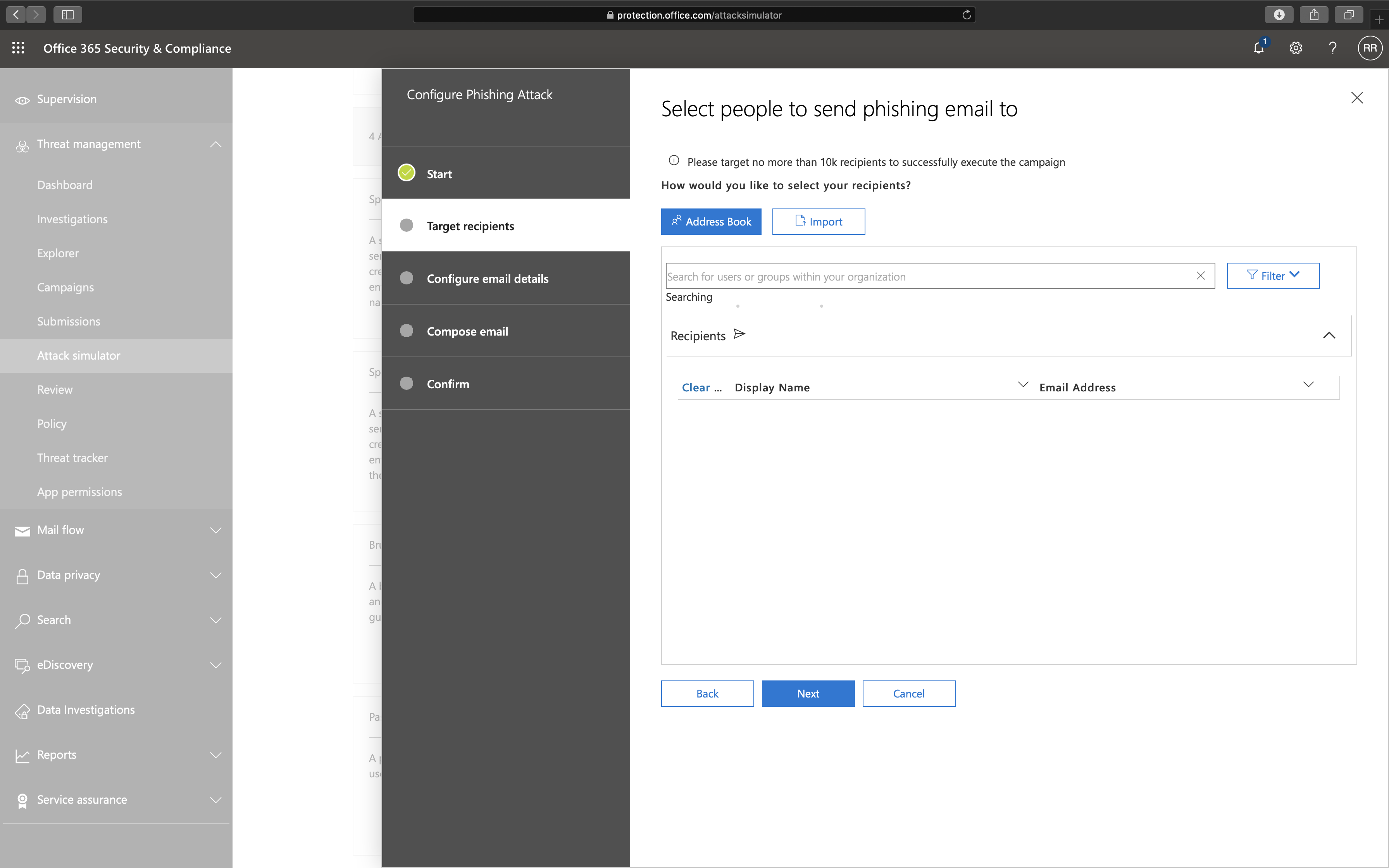The width and height of the screenshot is (1389, 868).
Task: Go to Campaigns in Threat management
Action: click(65, 287)
